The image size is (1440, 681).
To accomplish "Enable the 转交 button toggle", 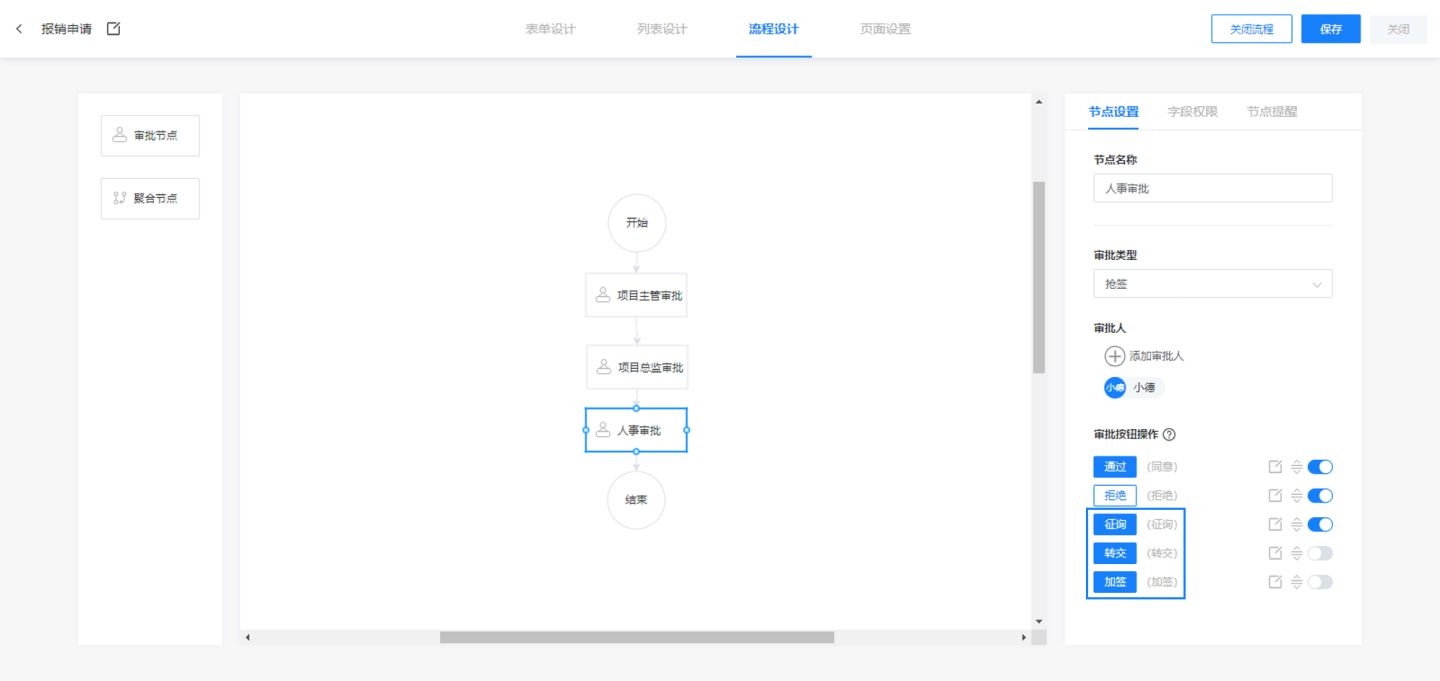I will coord(1320,553).
